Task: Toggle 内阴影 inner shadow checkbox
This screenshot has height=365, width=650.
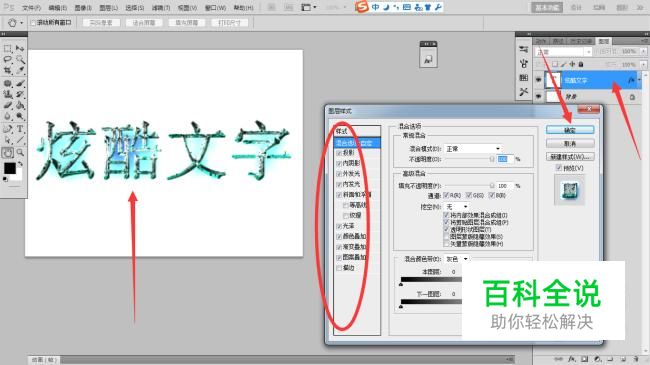Action: 339,163
